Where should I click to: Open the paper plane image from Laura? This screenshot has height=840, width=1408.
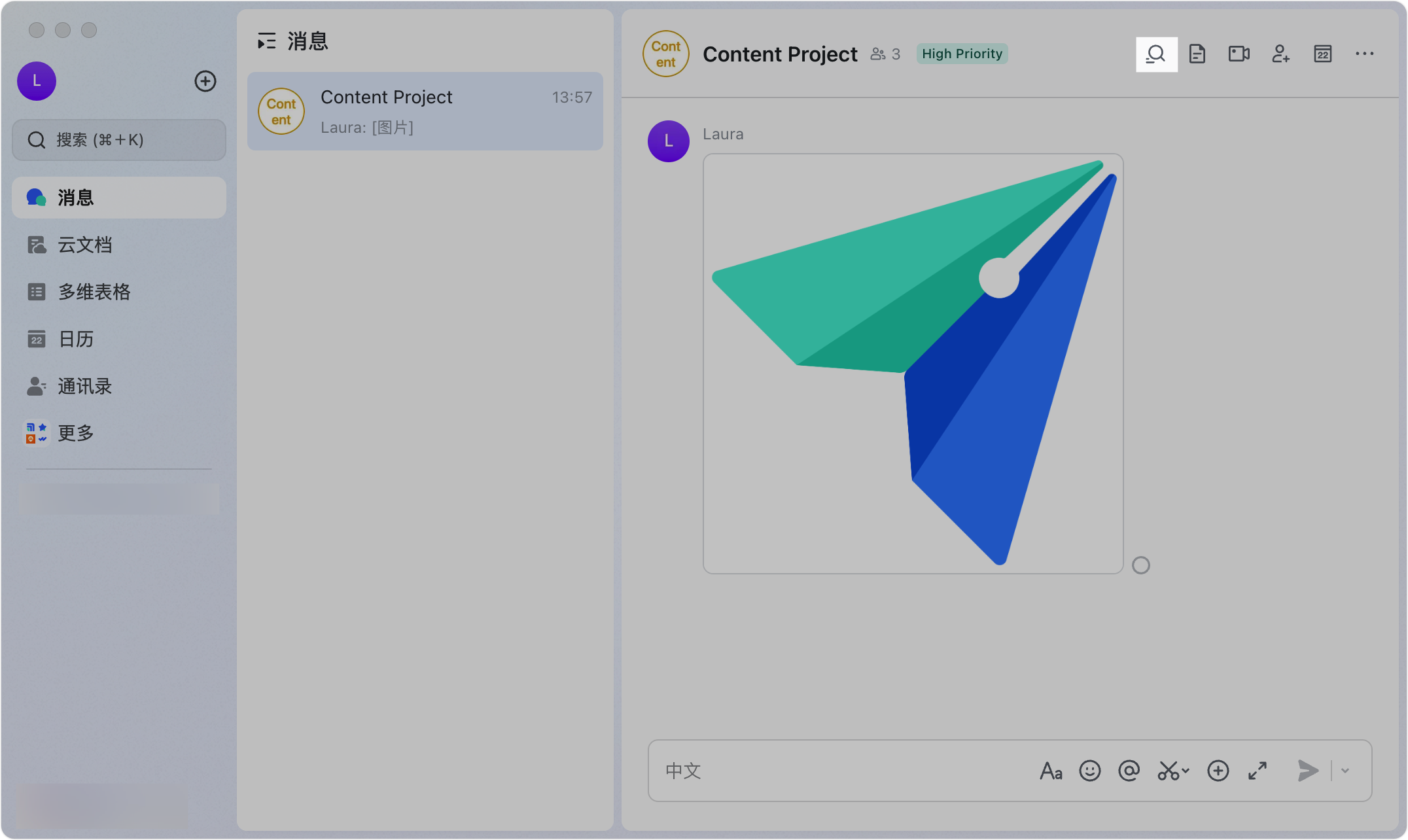coord(913,364)
